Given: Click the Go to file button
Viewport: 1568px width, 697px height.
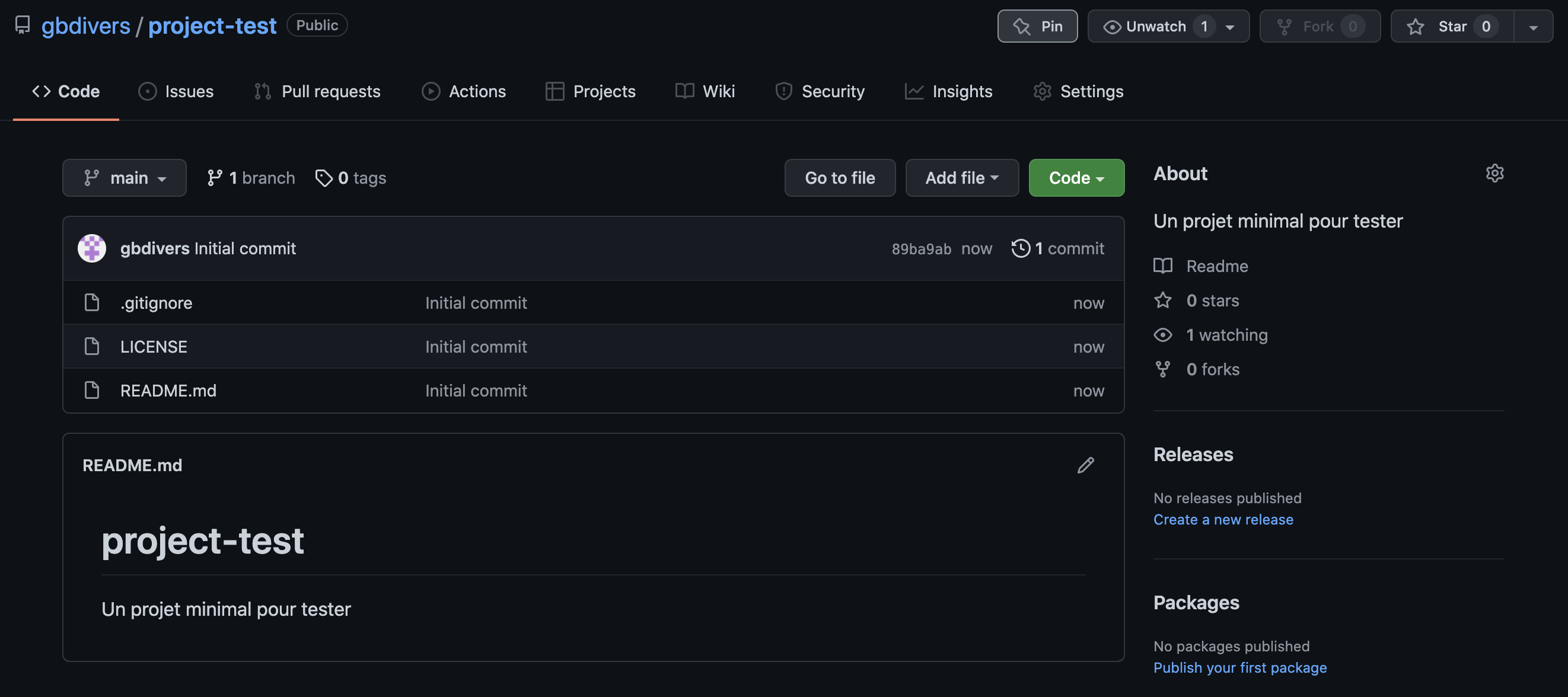Looking at the screenshot, I should (x=840, y=178).
